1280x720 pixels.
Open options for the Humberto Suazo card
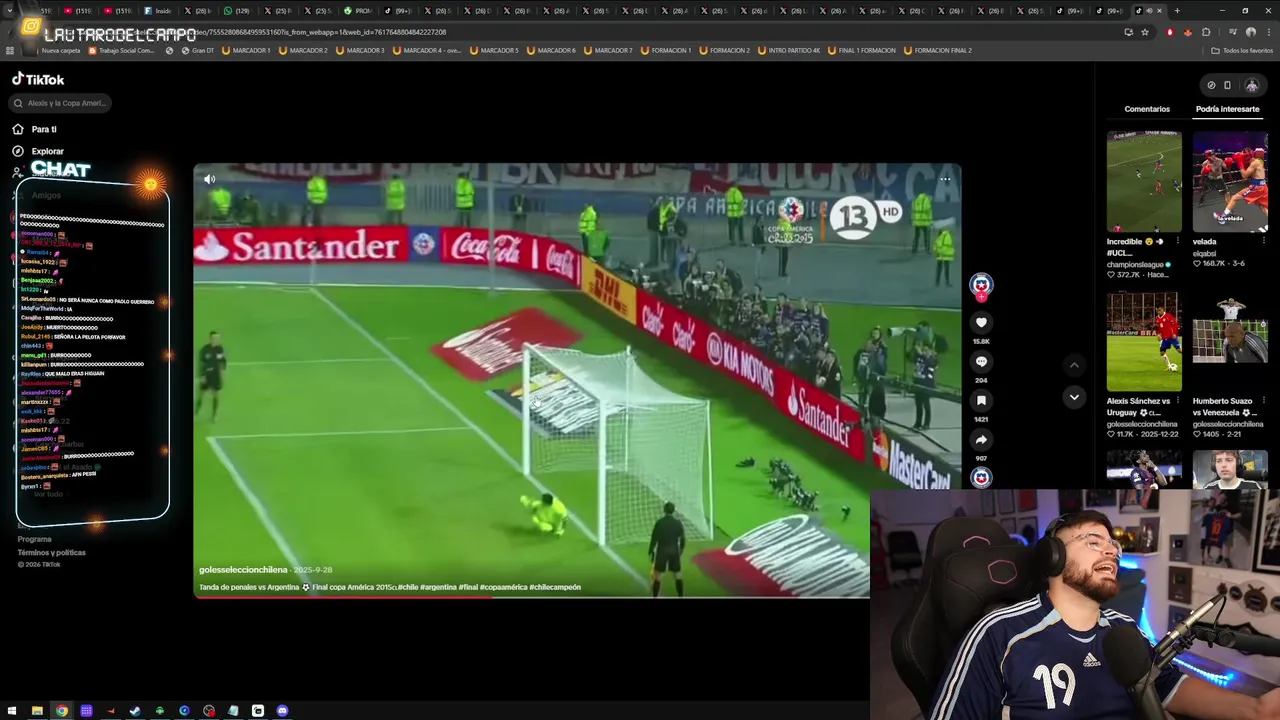[1264, 401]
